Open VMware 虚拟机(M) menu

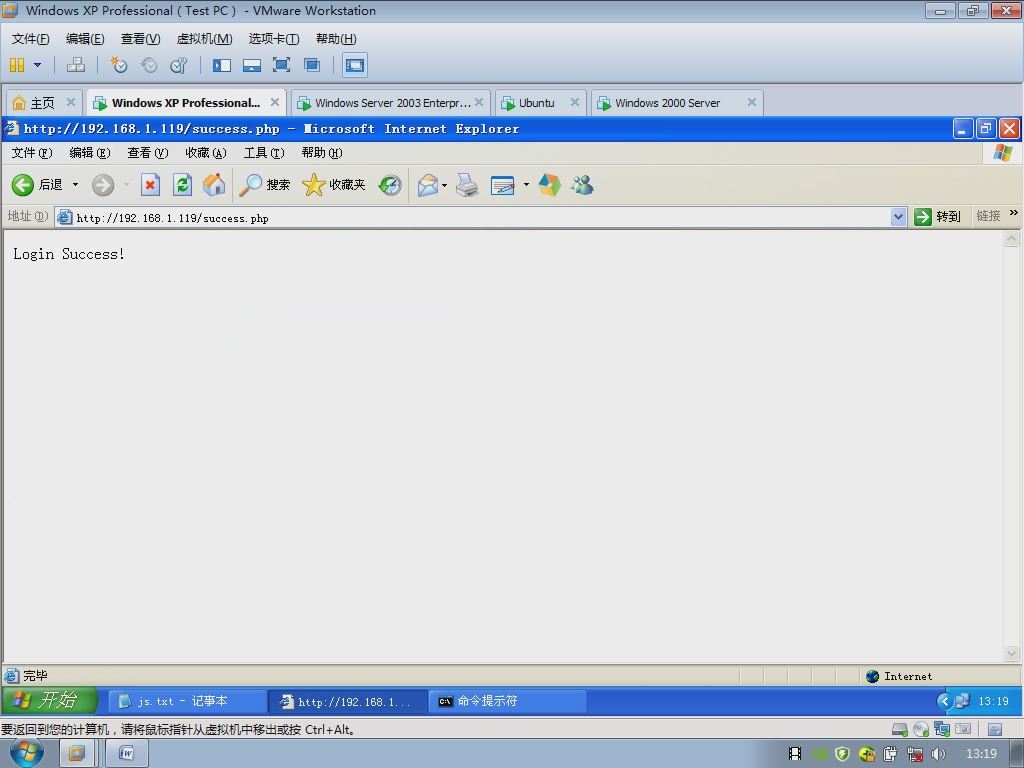(x=204, y=39)
